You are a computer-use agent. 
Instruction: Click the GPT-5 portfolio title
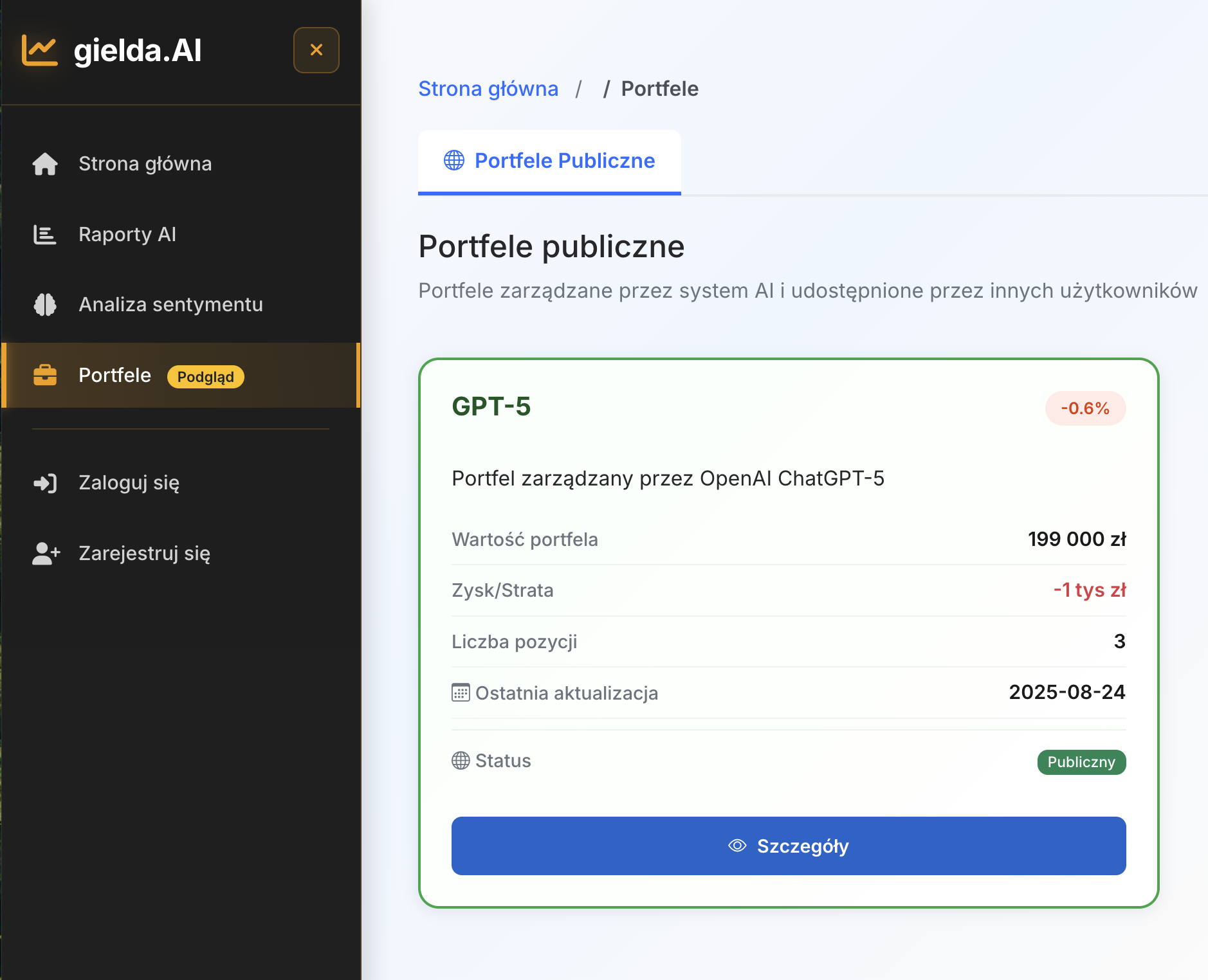click(491, 407)
